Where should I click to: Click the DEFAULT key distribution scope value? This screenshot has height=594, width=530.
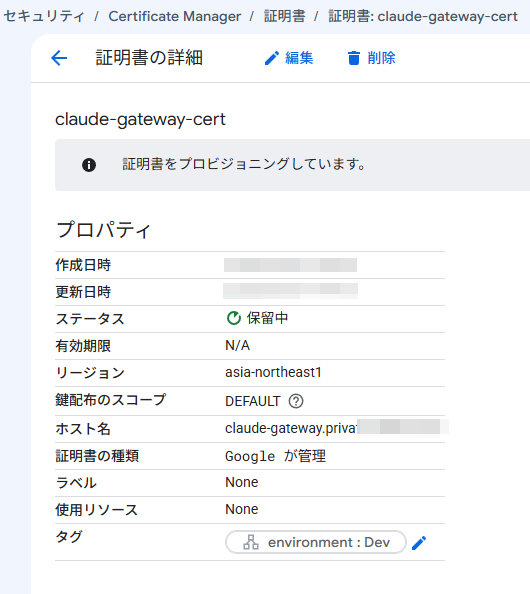click(253, 401)
